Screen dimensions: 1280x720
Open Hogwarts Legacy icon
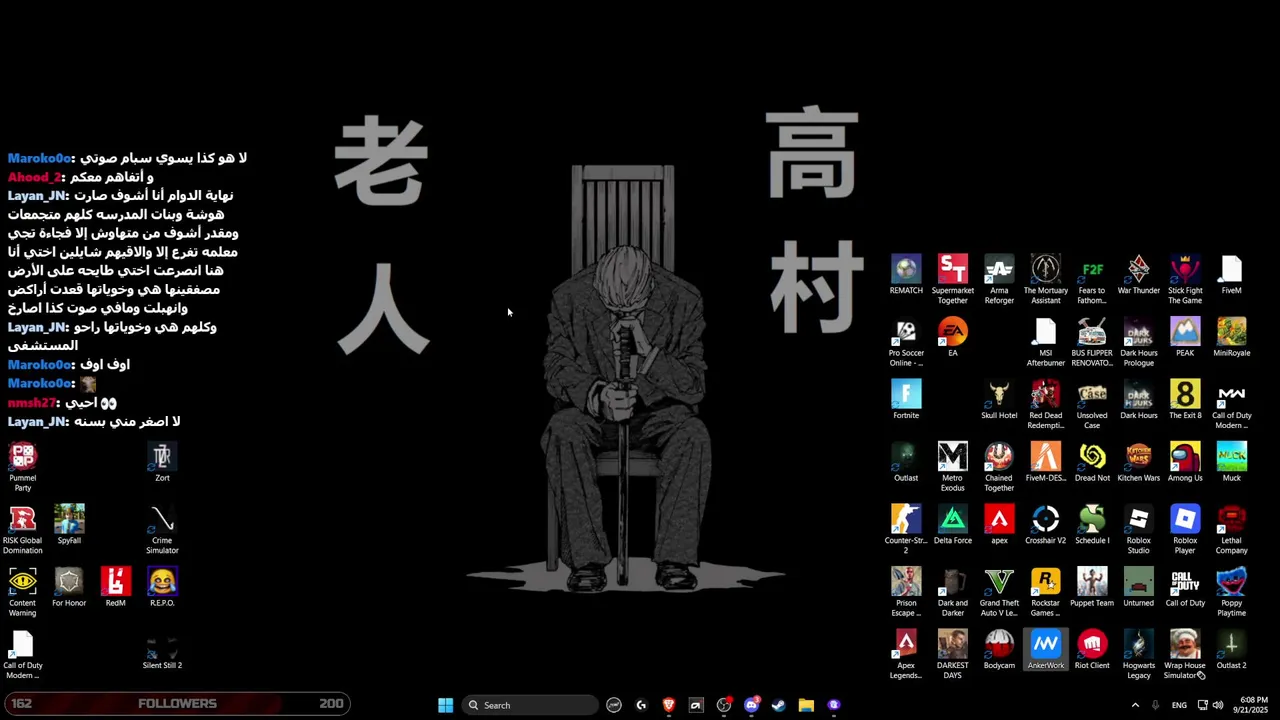[1138, 655]
